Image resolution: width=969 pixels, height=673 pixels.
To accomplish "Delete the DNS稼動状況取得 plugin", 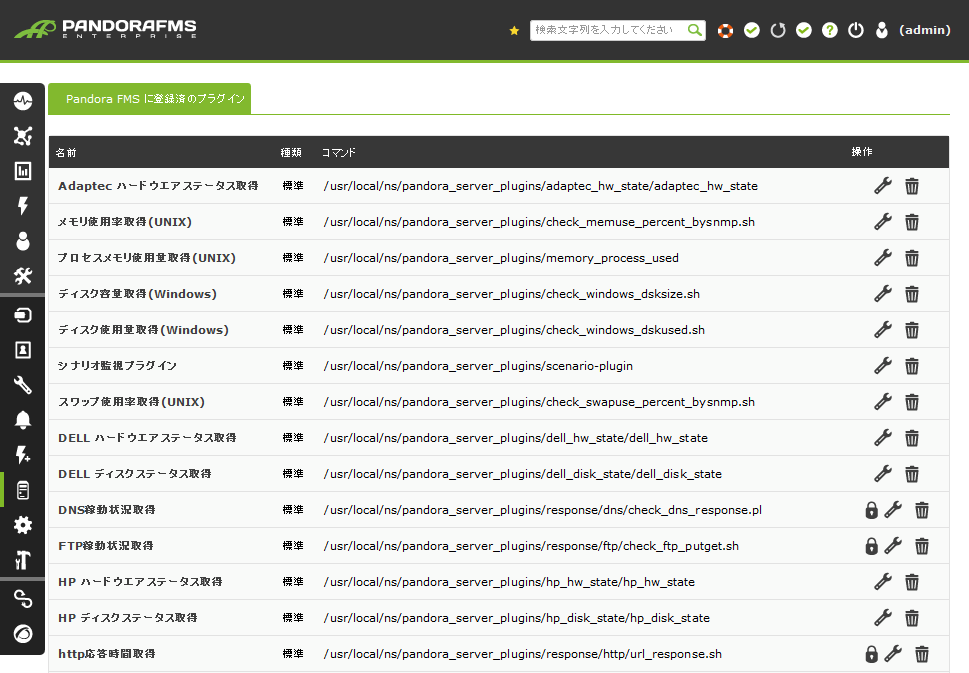I will click(x=922, y=510).
